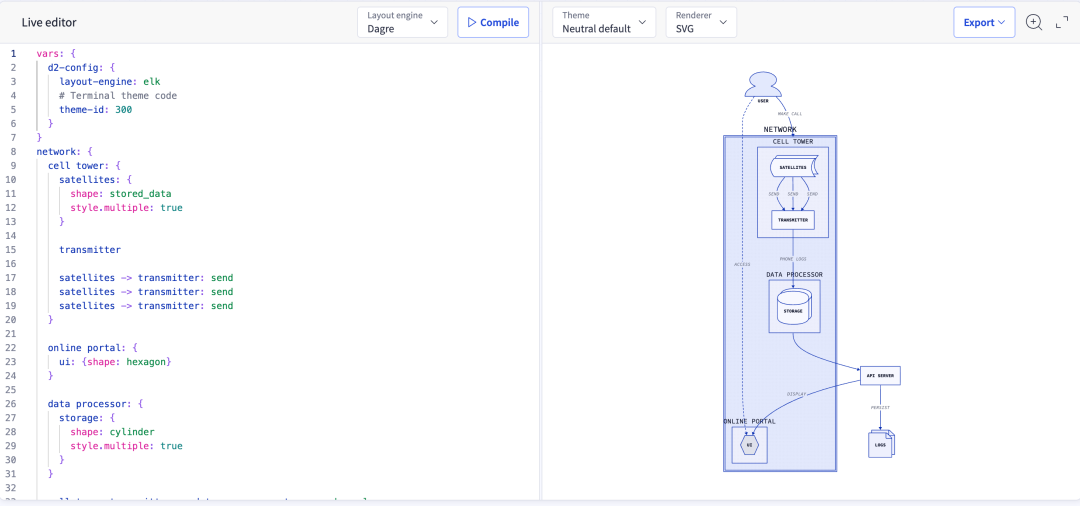Open the Export menu
The height and width of the screenshot is (506, 1080).
[984, 22]
